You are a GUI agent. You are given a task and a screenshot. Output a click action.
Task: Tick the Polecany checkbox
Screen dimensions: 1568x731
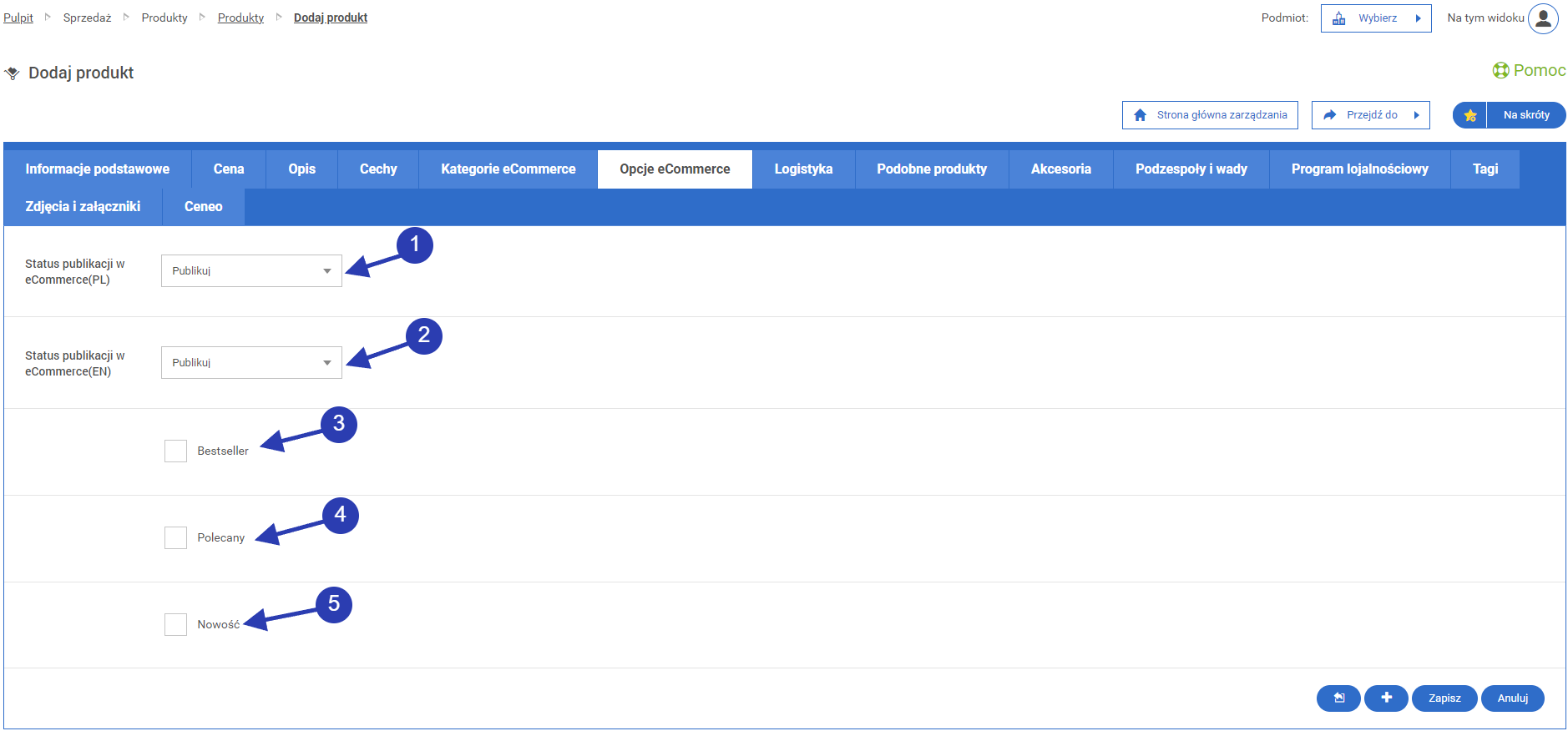click(175, 538)
